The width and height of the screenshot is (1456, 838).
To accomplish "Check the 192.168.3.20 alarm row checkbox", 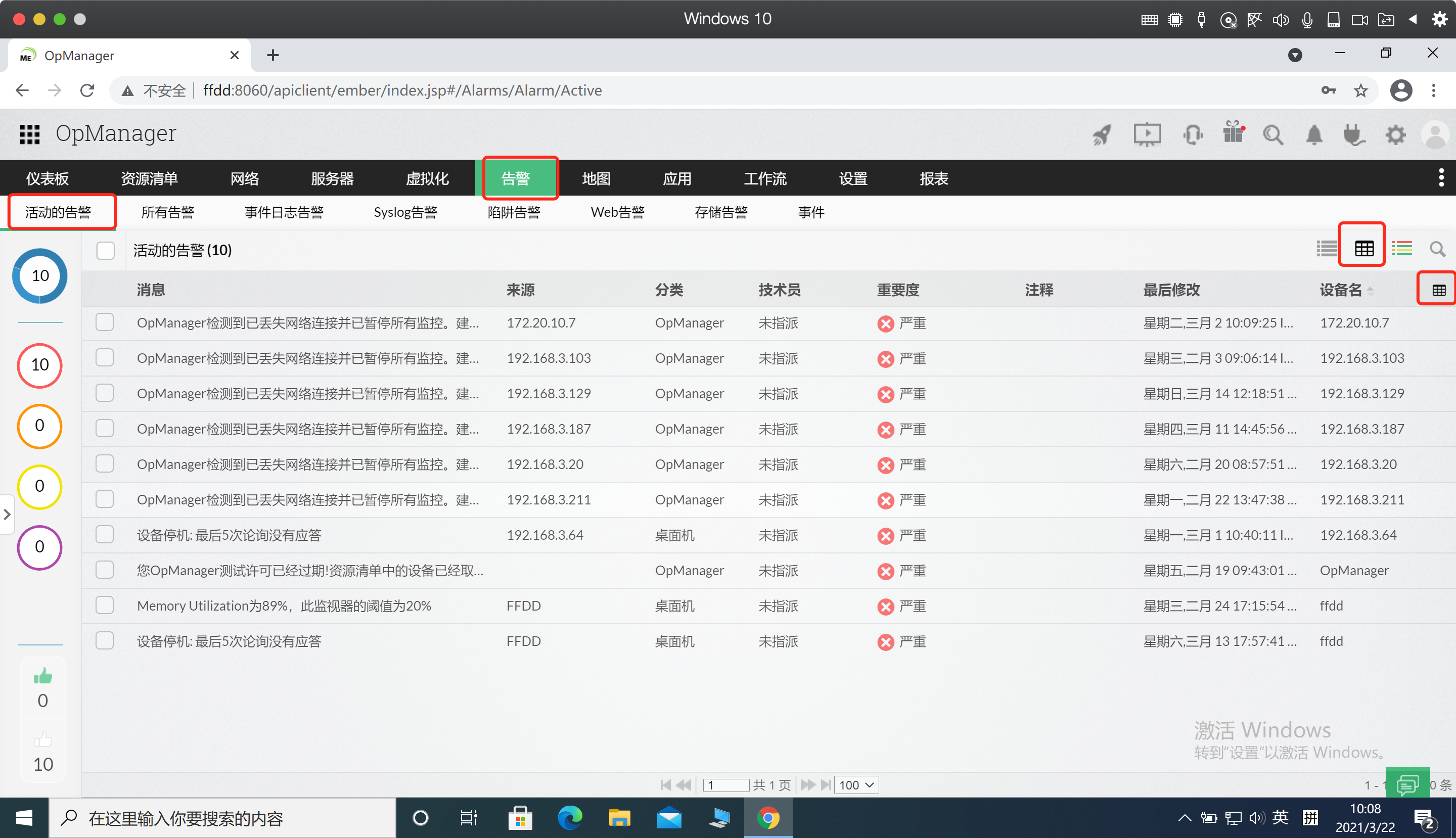I will pyautogui.click(x=104, y=464).
